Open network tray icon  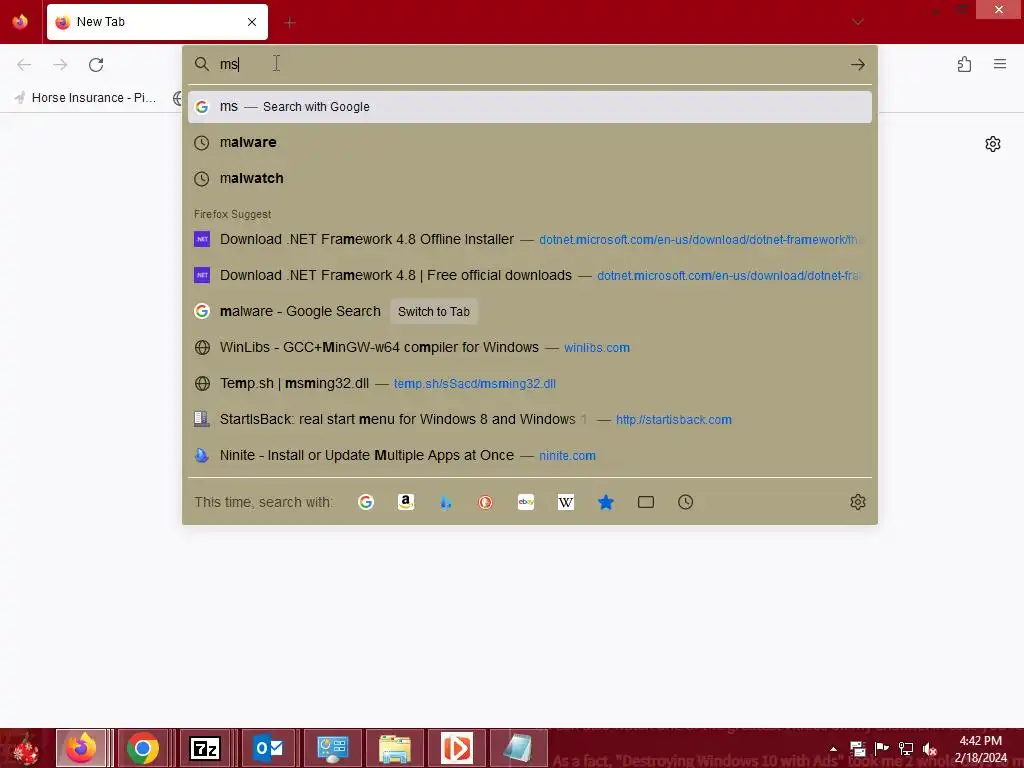906,749
